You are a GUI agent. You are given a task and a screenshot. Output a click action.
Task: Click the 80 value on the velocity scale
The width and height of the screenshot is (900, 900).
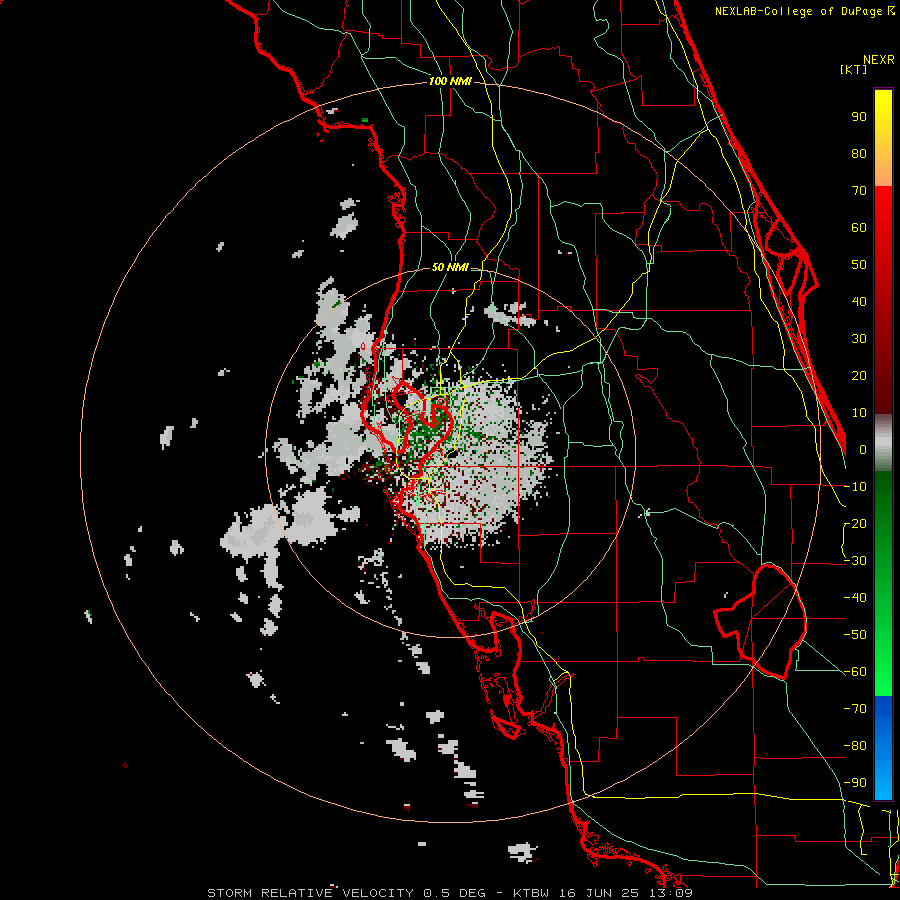click(859, 153)
